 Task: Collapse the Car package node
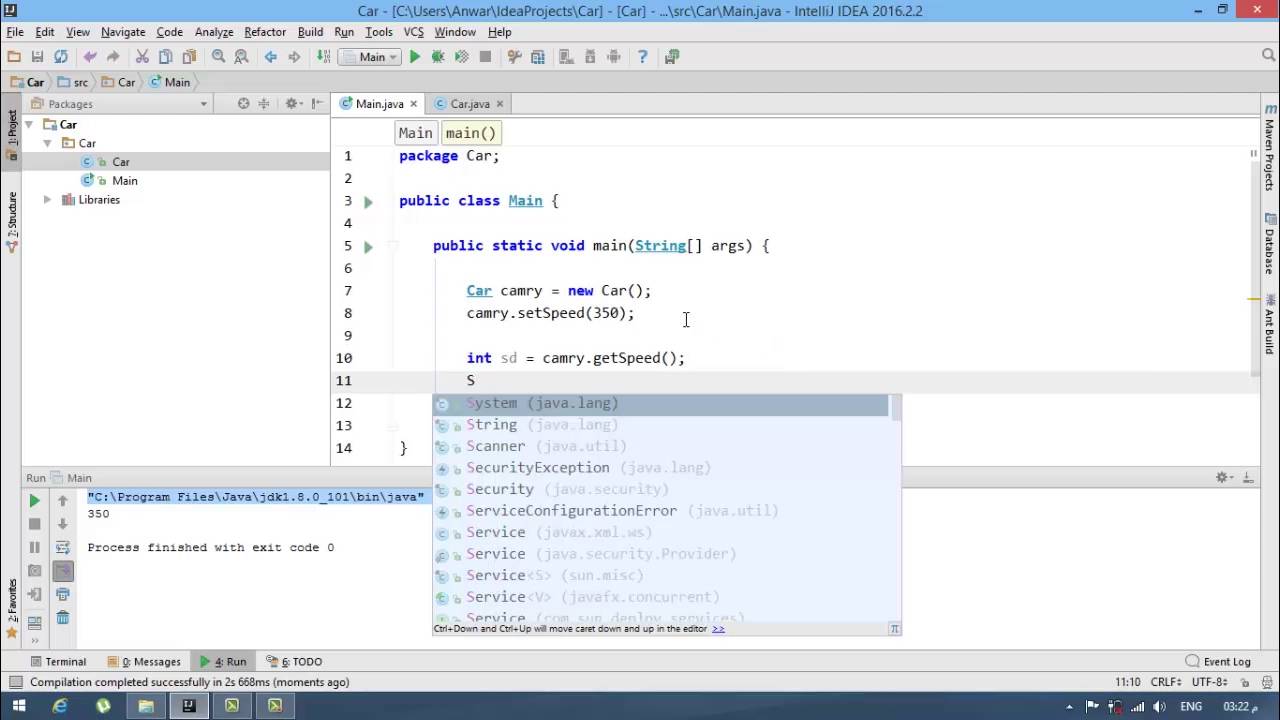(47, 143)
